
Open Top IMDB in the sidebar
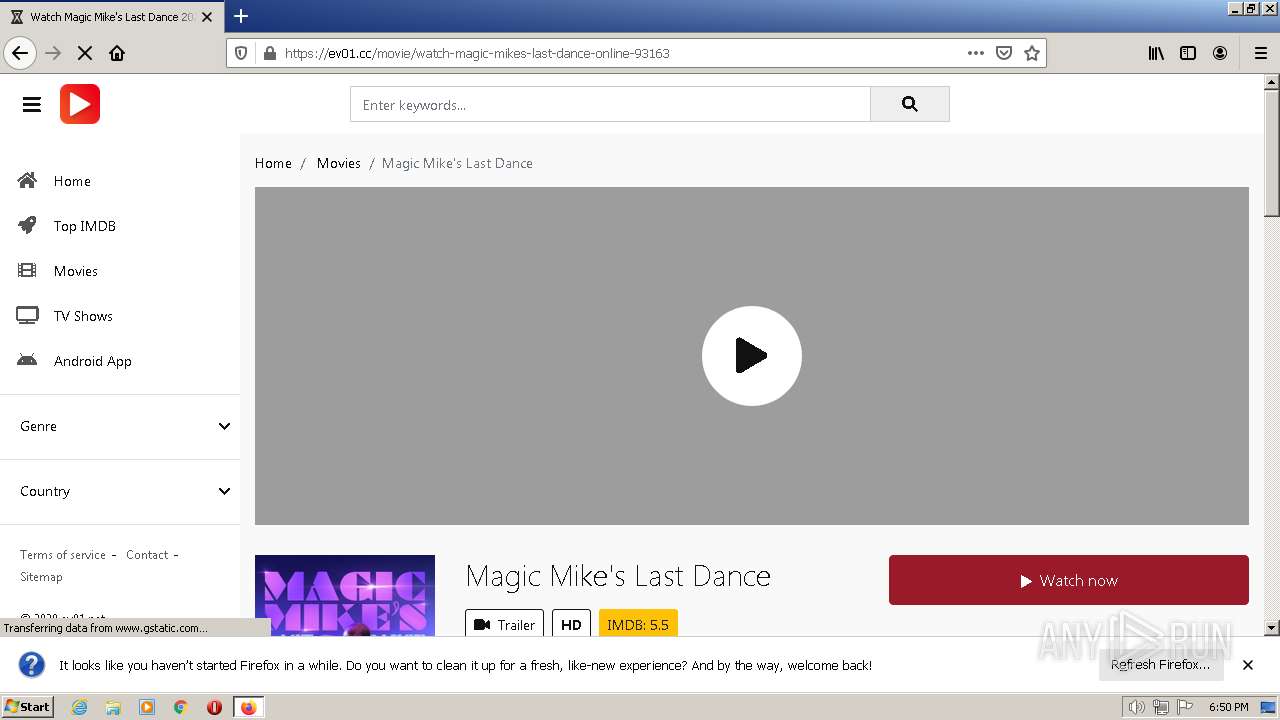(x=85, y=226)
